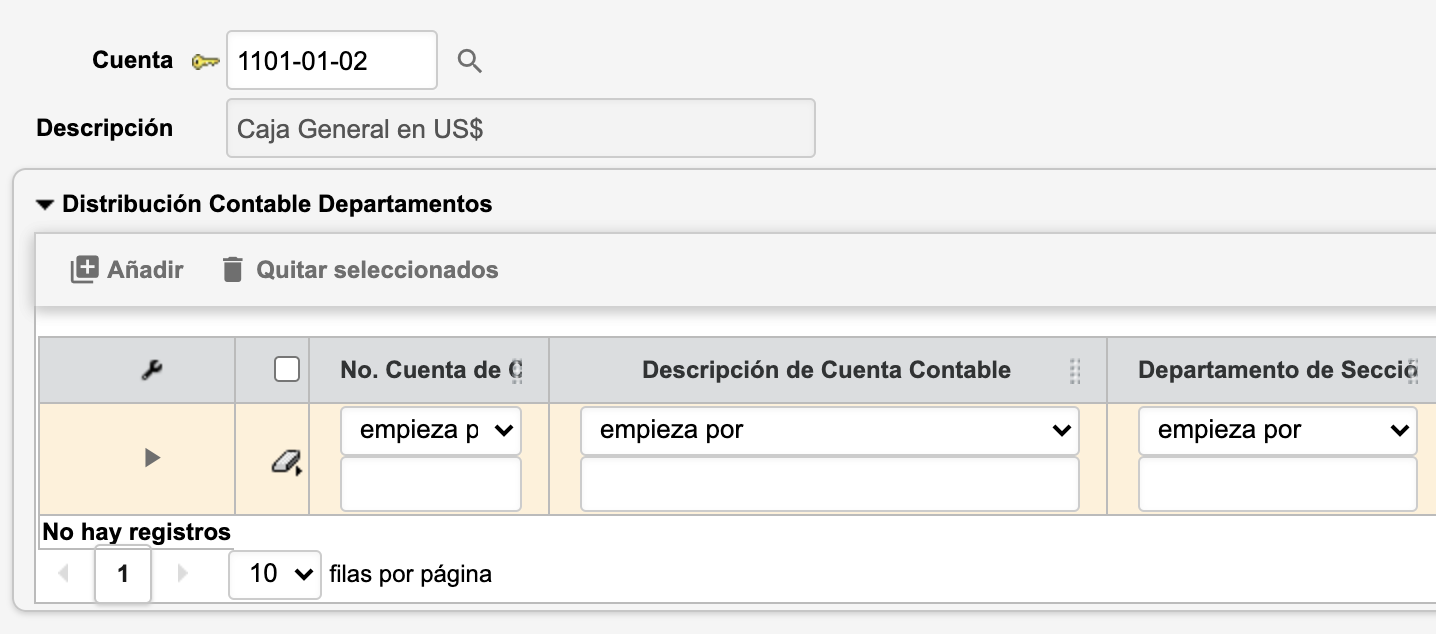Click the Cuenta input field
This screenshot has height=634, width=1436.
(x=331, y=61)
